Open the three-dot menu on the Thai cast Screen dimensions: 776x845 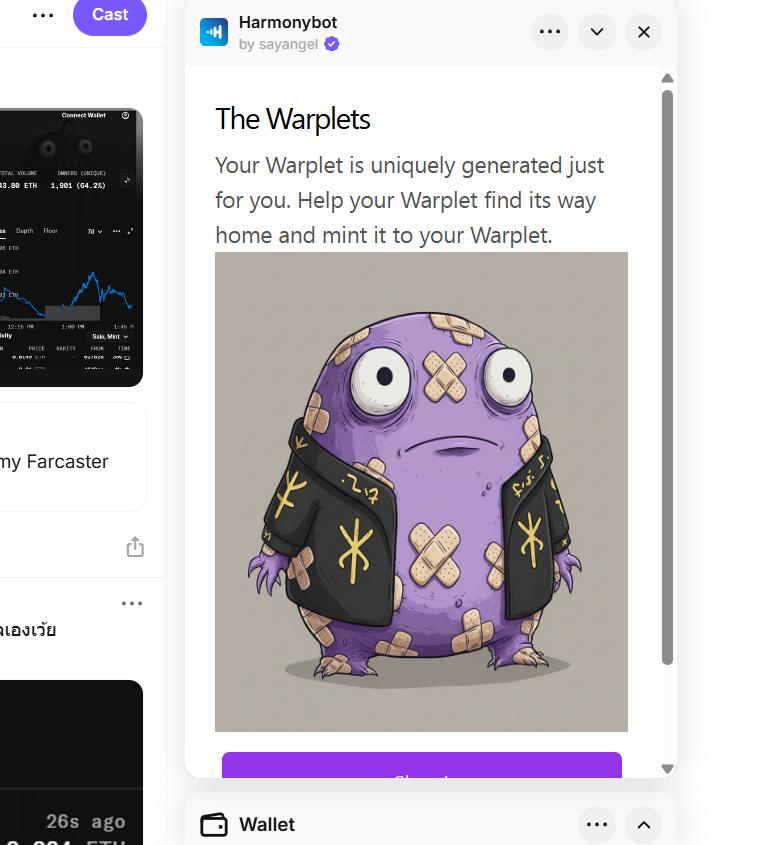pos(132,603)
